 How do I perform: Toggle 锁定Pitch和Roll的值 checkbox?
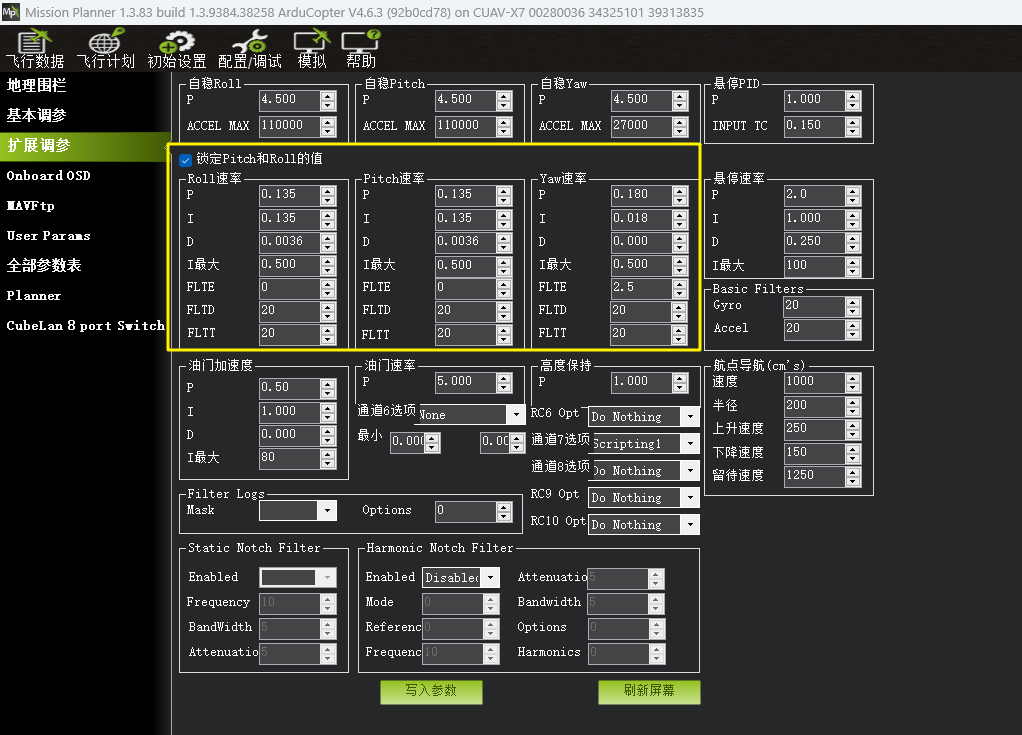pyautogui.click(x=185, y=159)
